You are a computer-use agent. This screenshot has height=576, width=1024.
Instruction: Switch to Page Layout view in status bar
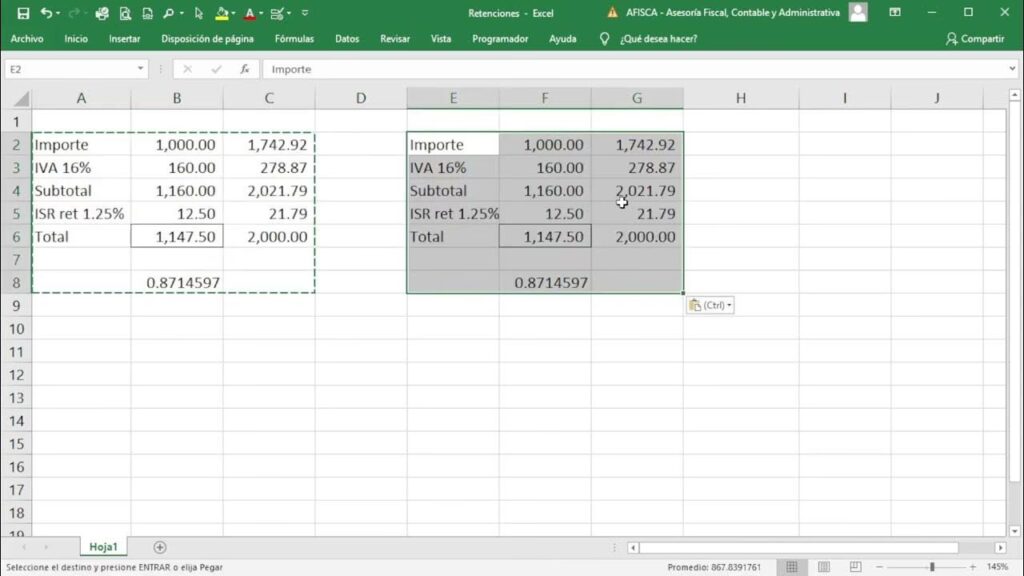824,567
